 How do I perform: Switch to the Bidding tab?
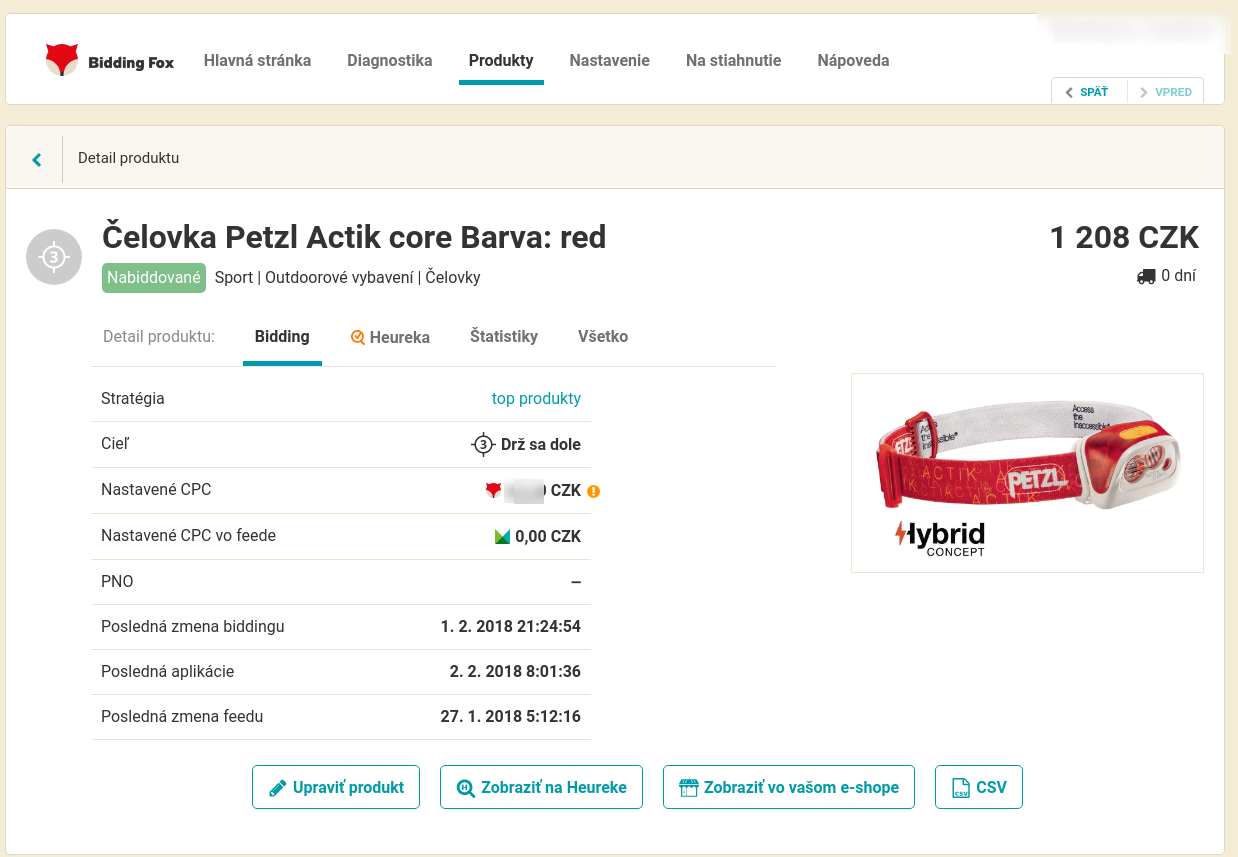coord(282,337)
